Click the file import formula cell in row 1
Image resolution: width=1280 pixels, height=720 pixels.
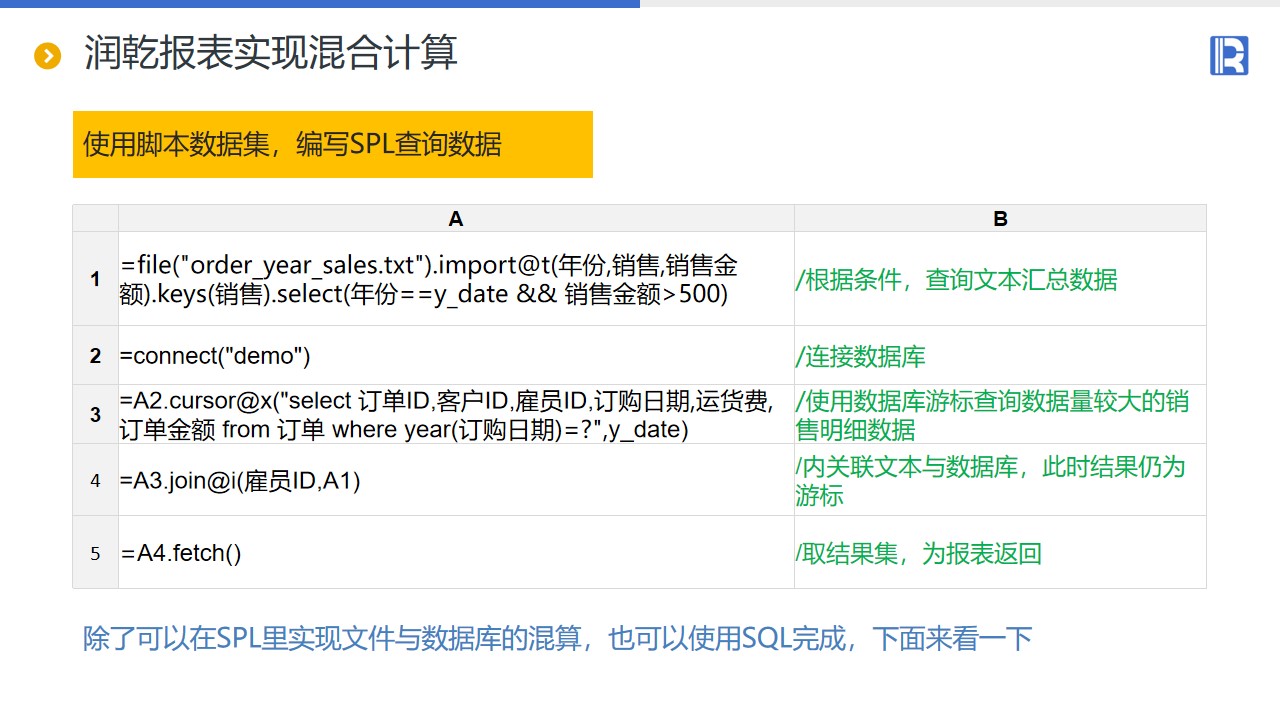pyautogui.click(x=430, y=280)
